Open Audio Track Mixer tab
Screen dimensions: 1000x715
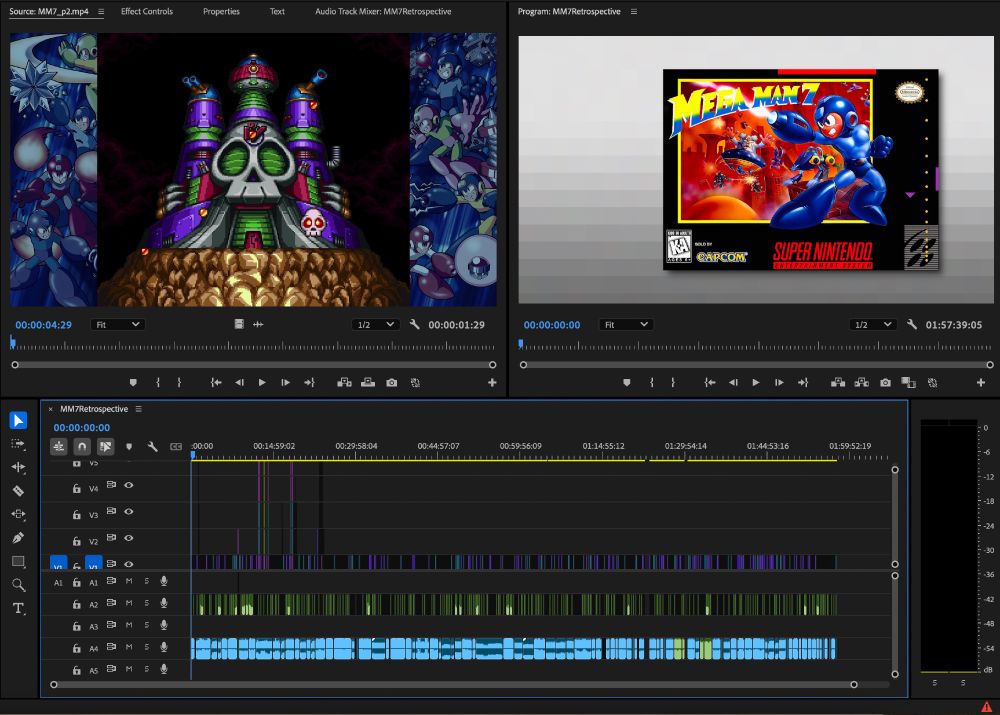tap(383, 11)
